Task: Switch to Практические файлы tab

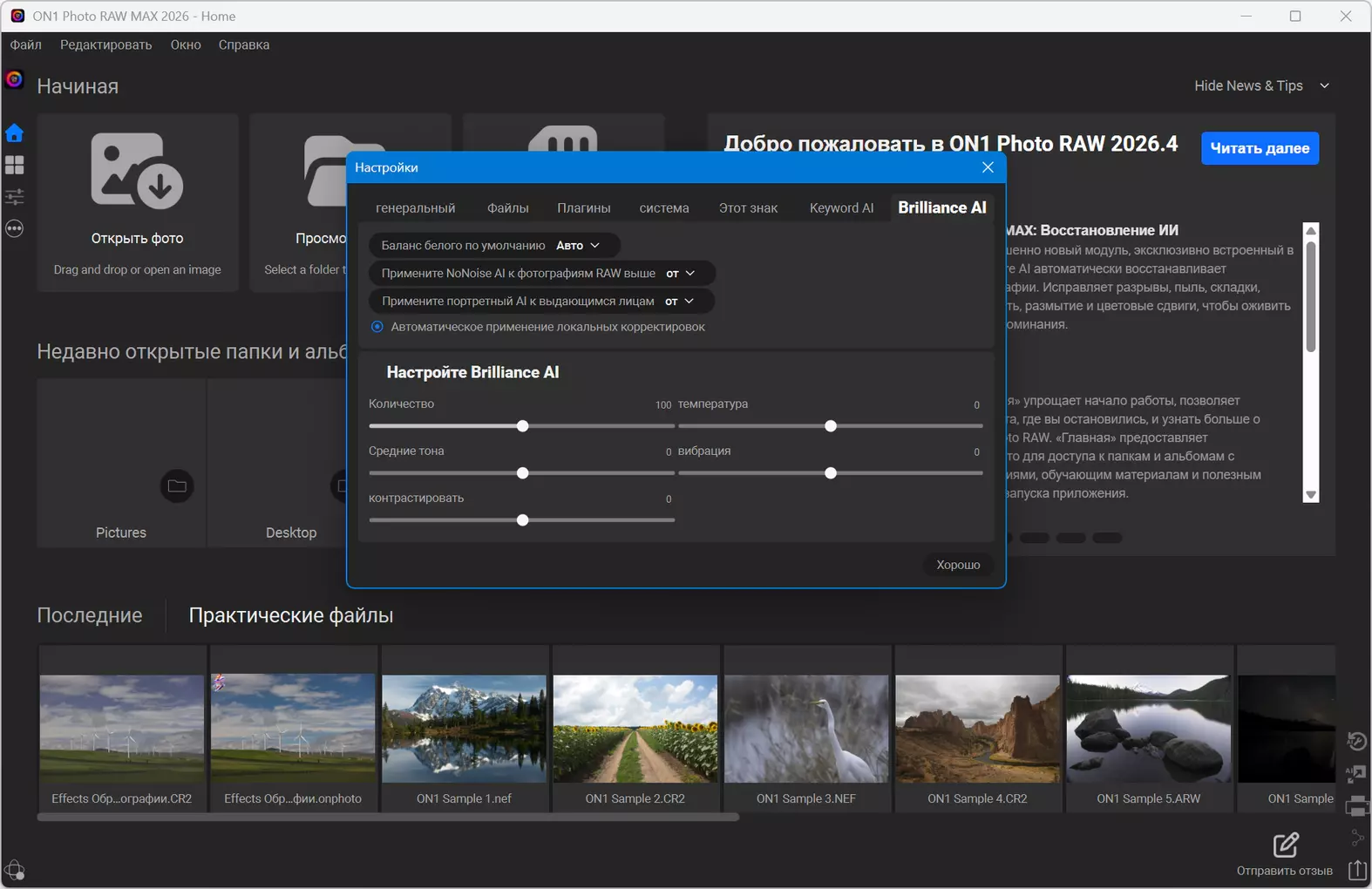Action: tap(291, 615)
